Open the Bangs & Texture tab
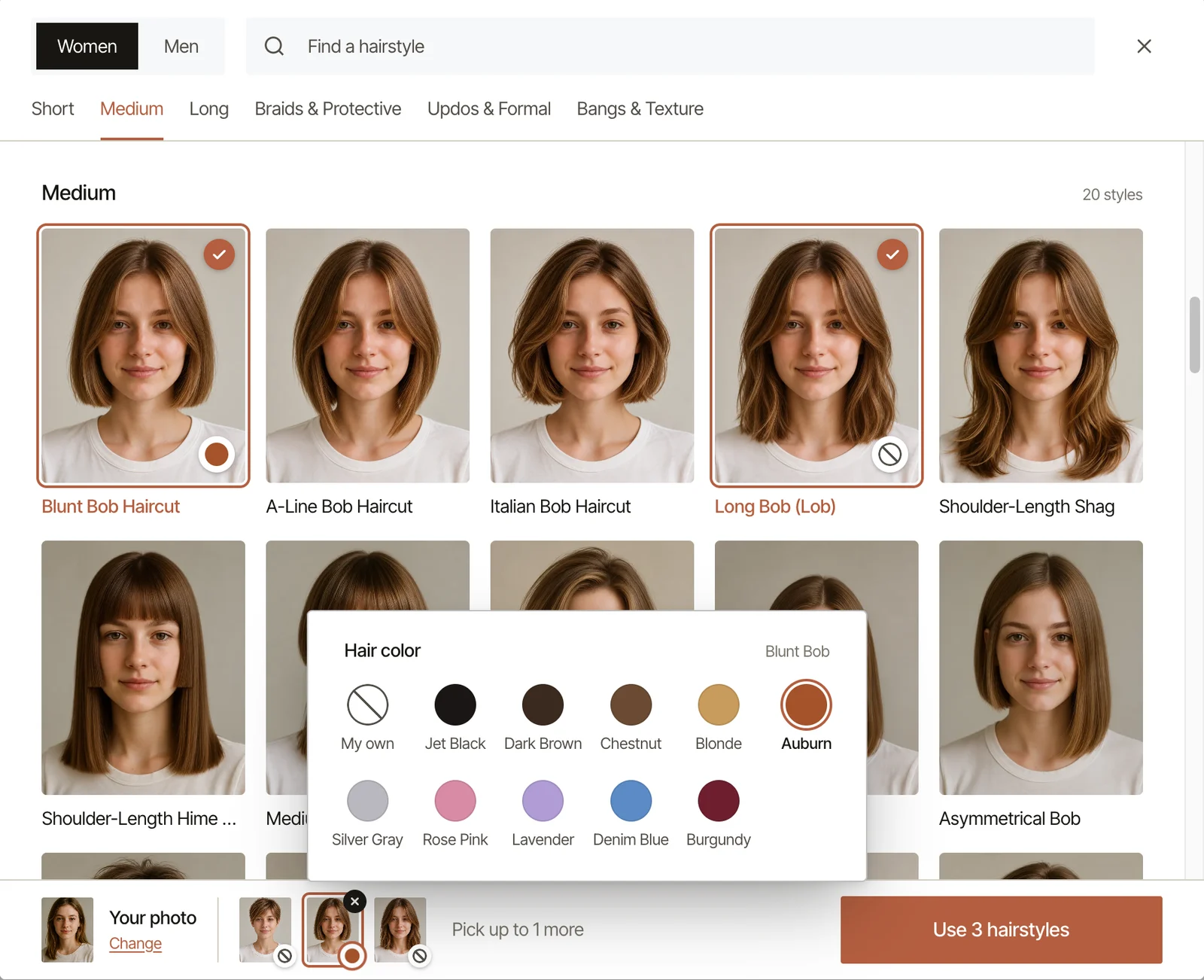 (x=640, y=109)
